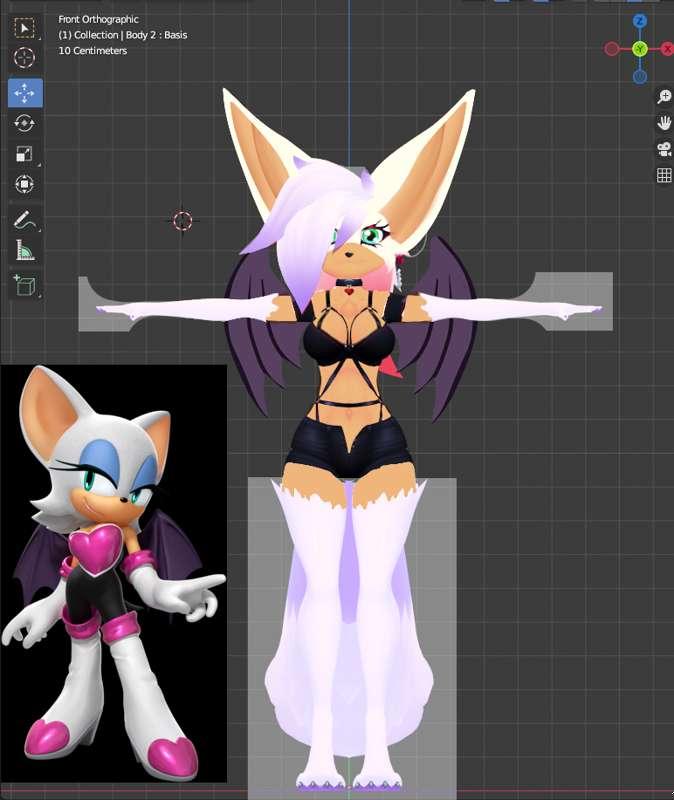Click the Rouge the Bat reference image

pos(113,573)
